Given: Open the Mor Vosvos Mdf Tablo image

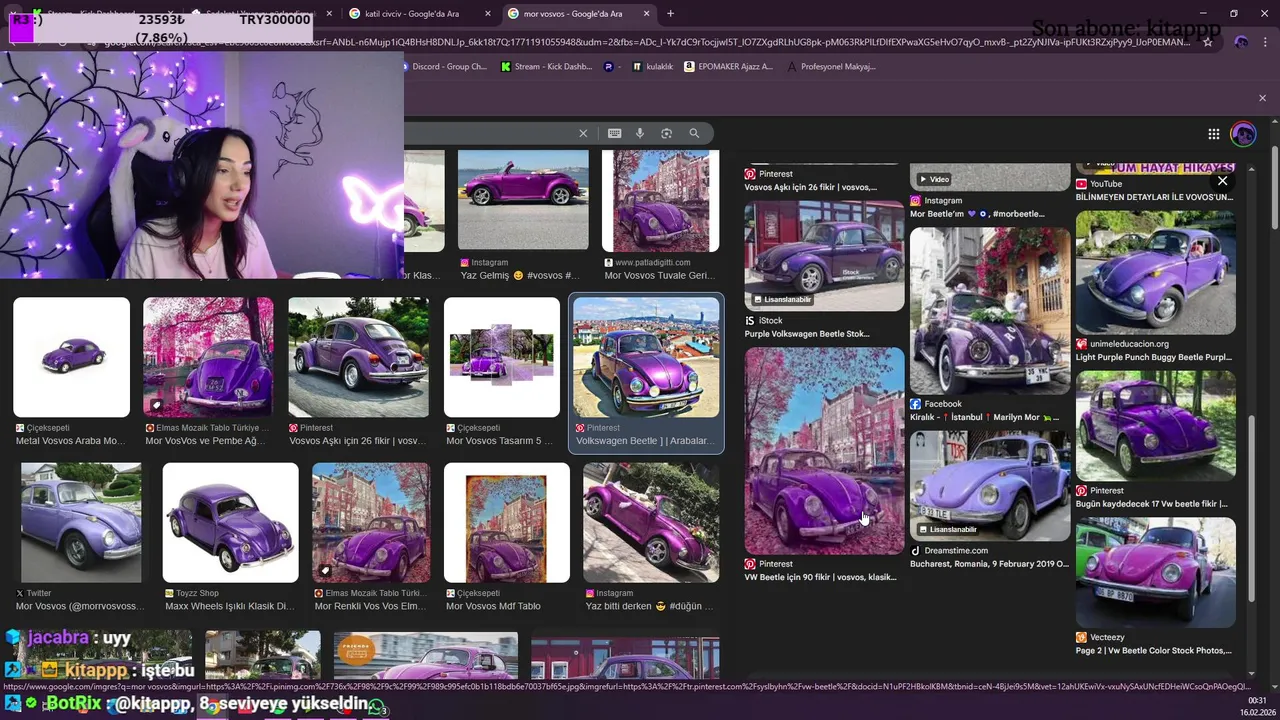Looking at the screenshot, I should (507, 522).
